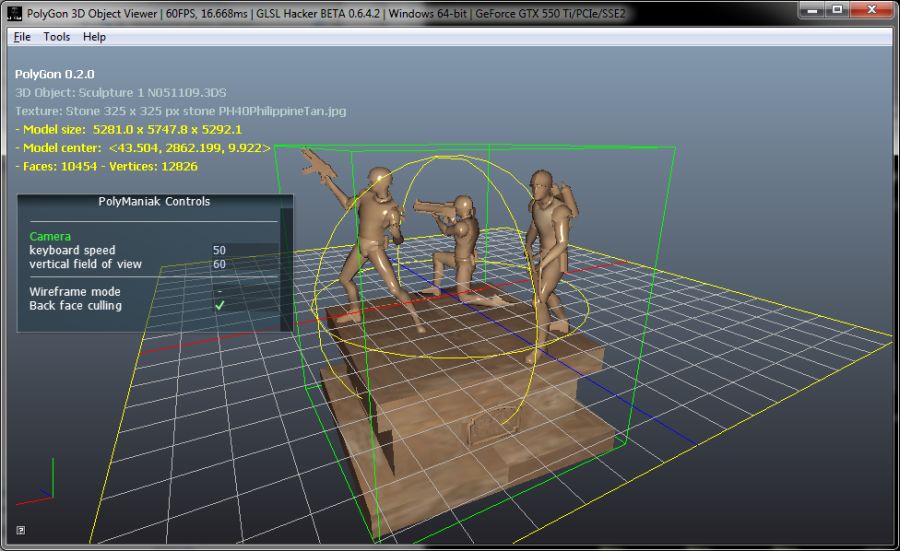
Task: Click the XYZ axis gizmo in the corner
Action: tap(36, 482)
